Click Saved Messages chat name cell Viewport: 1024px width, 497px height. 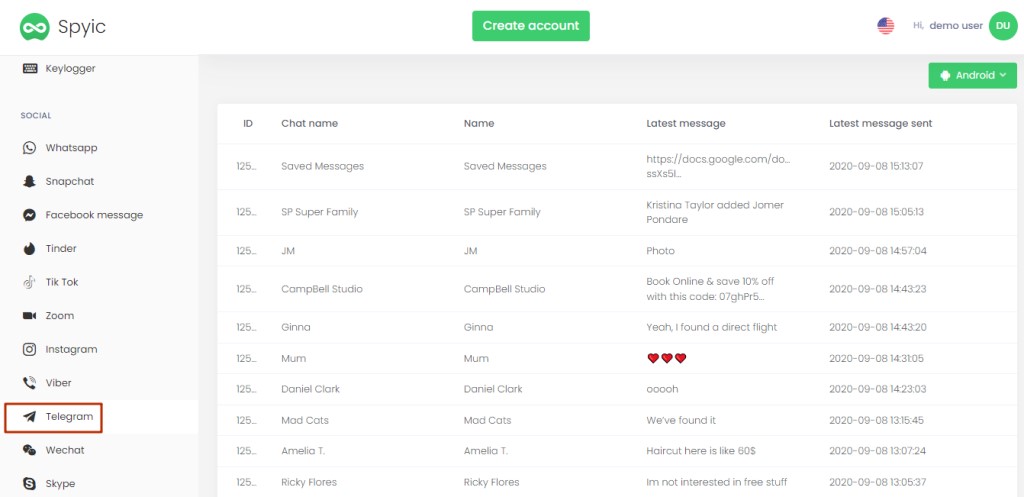[323, 167]
